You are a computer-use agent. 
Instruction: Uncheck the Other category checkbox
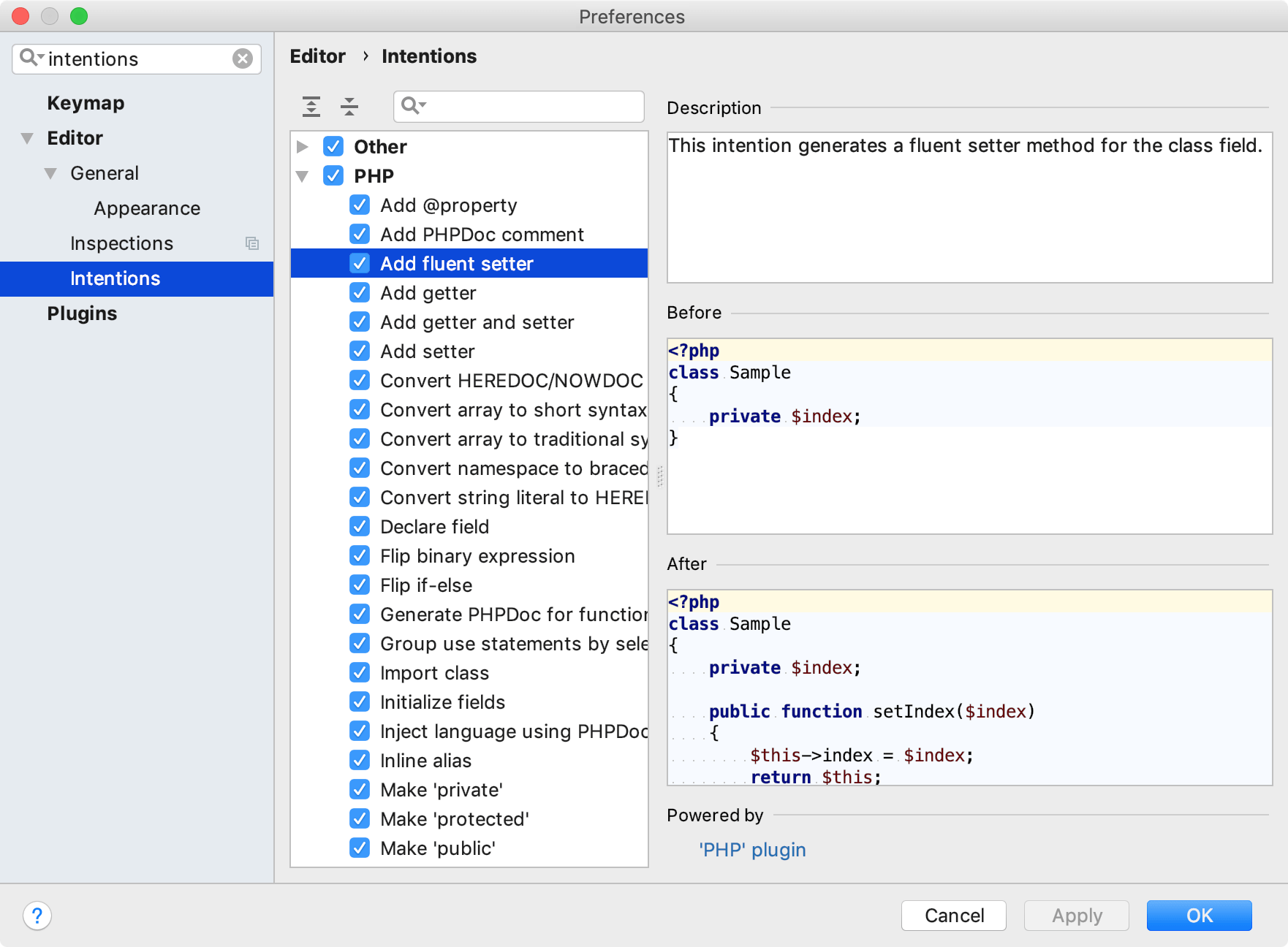pyautogui.click(x=333, y=146)
